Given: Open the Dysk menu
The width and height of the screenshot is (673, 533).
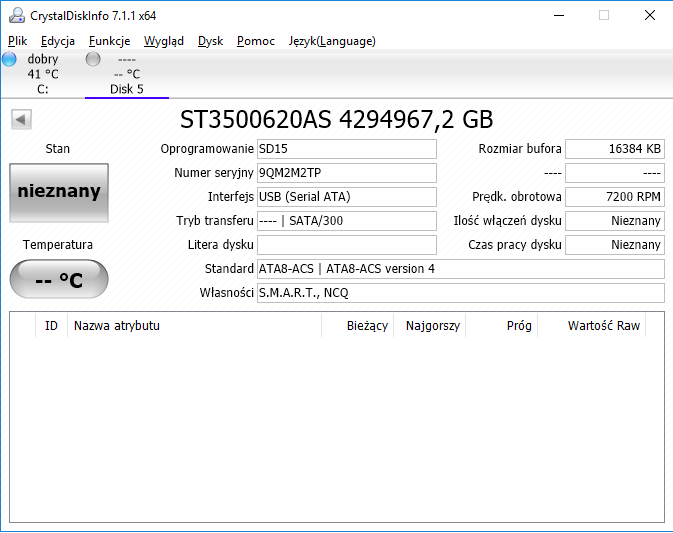Looking at the screenshot, I should [x=210, y=41].
